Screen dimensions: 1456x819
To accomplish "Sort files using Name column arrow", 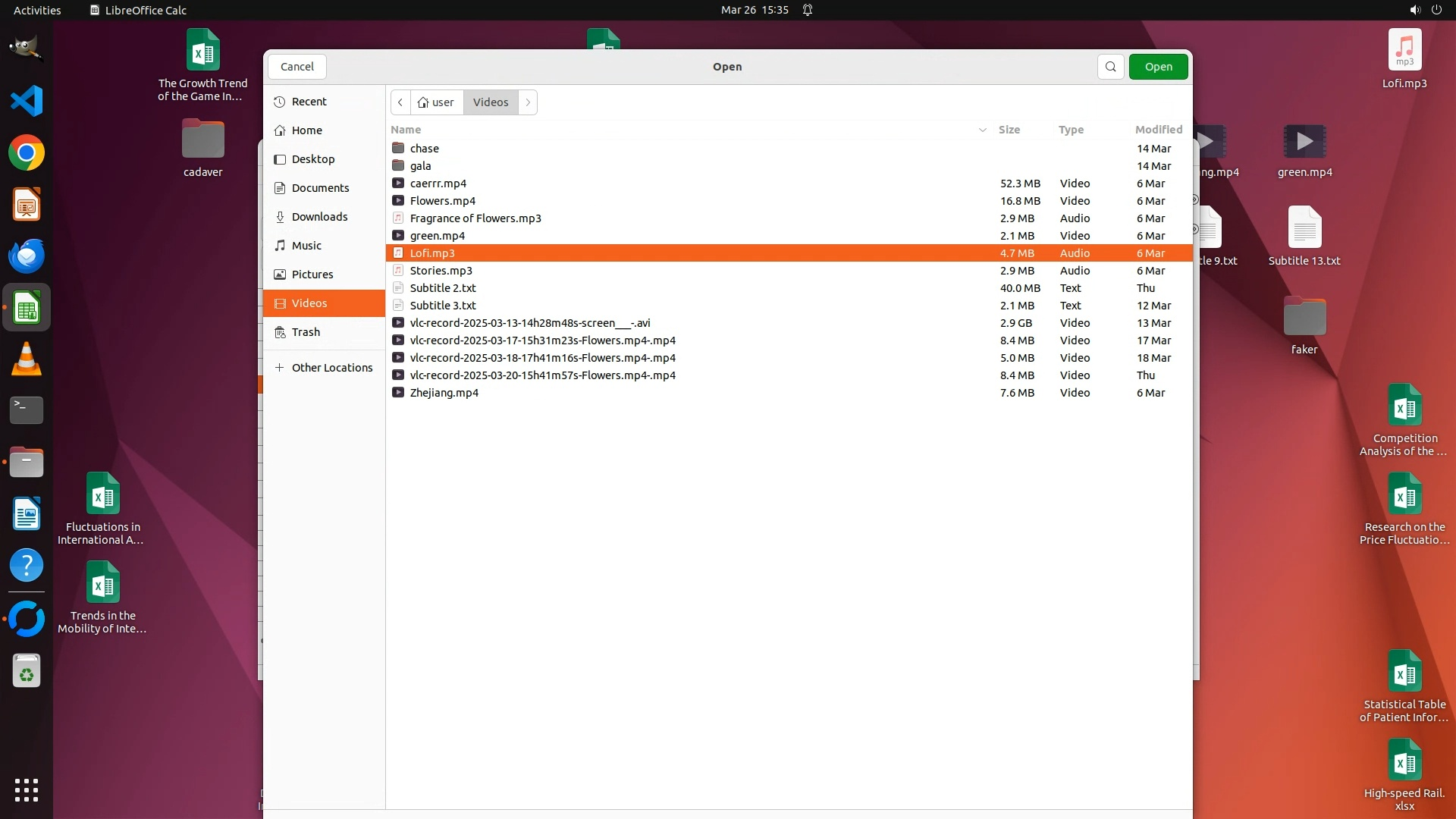I will click(x=982, y=130).
